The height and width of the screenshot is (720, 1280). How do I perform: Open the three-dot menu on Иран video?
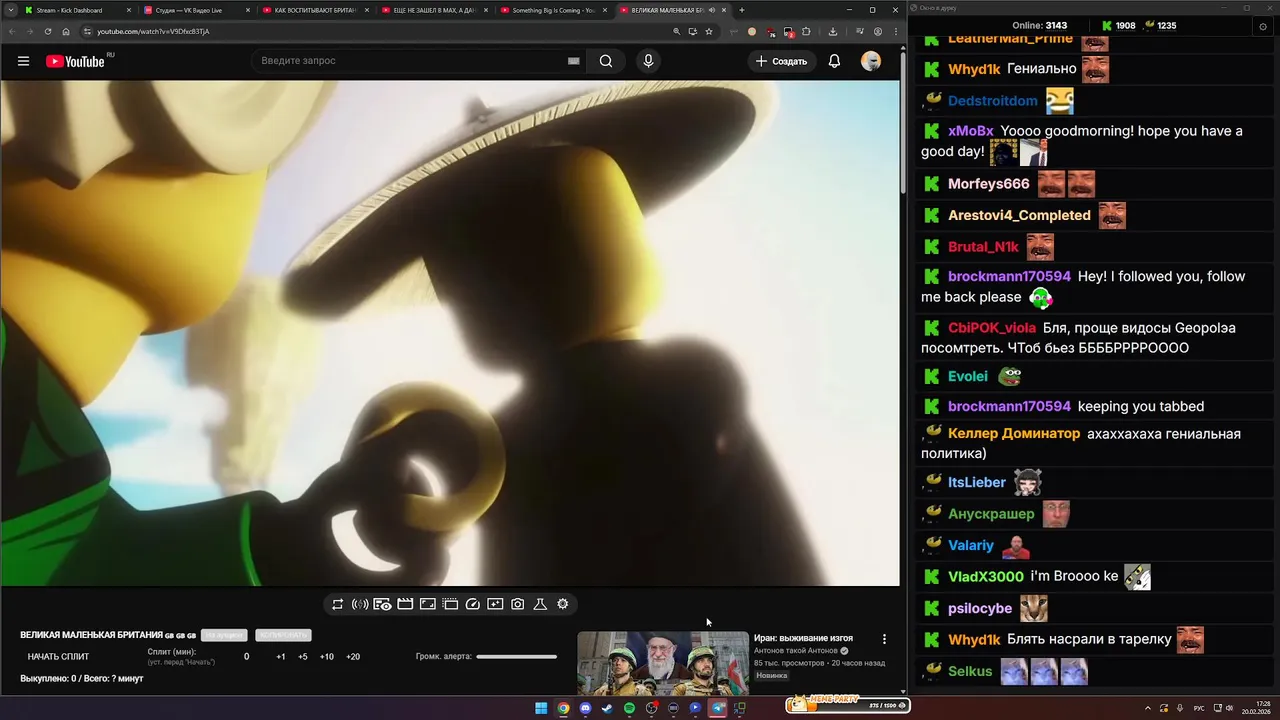(884, 639)
